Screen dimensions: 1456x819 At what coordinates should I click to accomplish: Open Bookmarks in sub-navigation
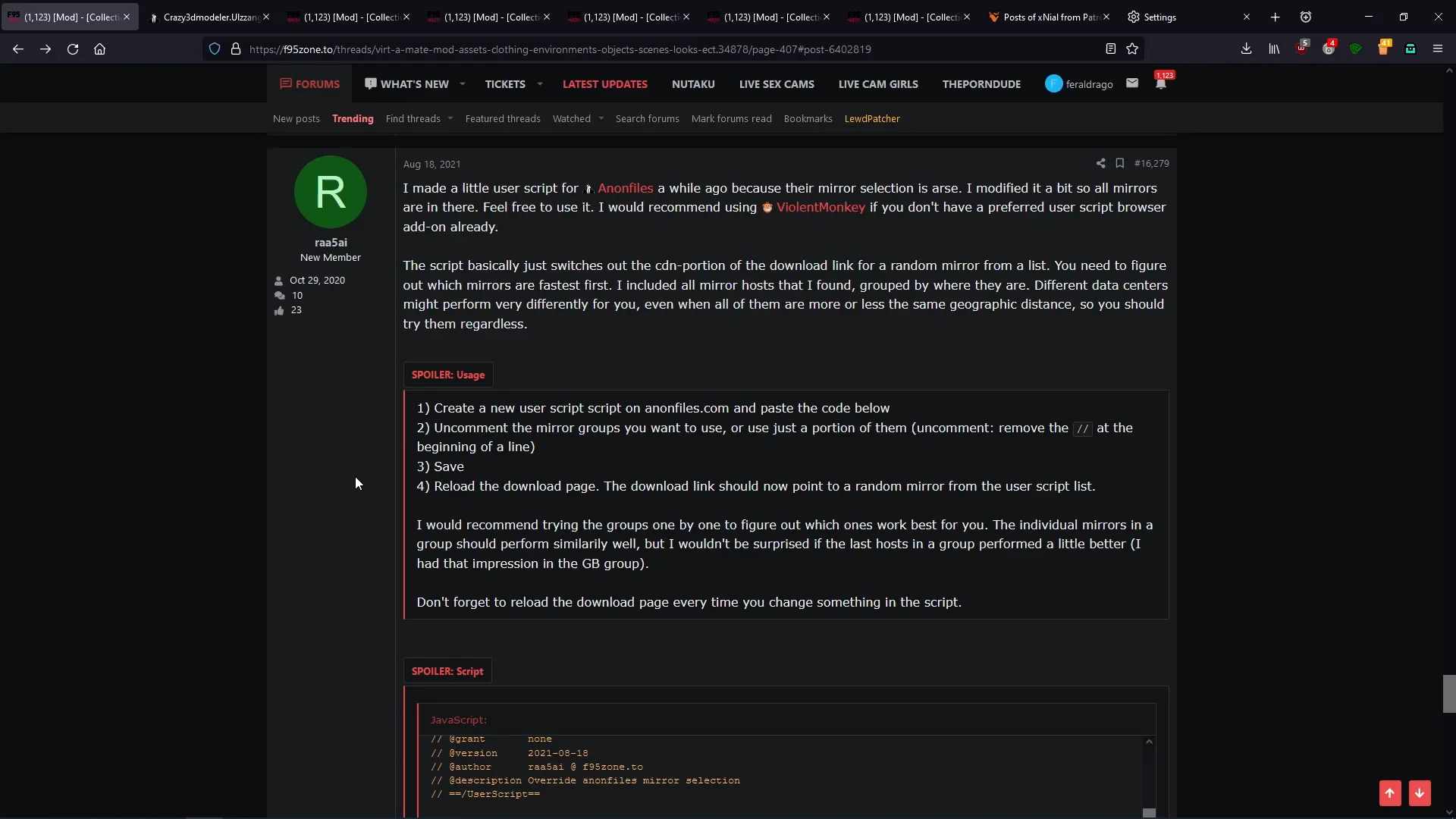(808, 119)
